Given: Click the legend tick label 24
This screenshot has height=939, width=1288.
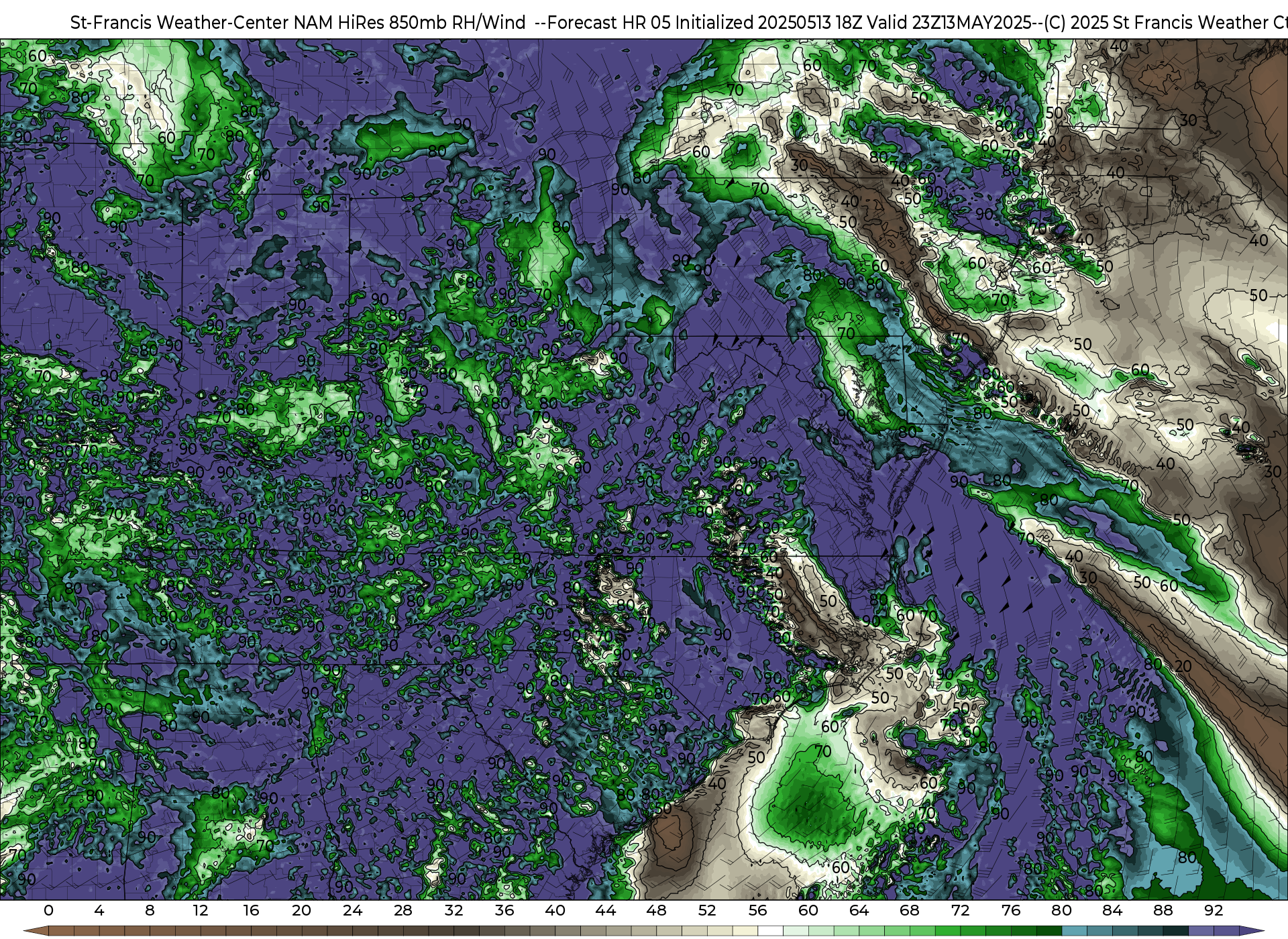Looking at the screenshot, I should point(352,911).
